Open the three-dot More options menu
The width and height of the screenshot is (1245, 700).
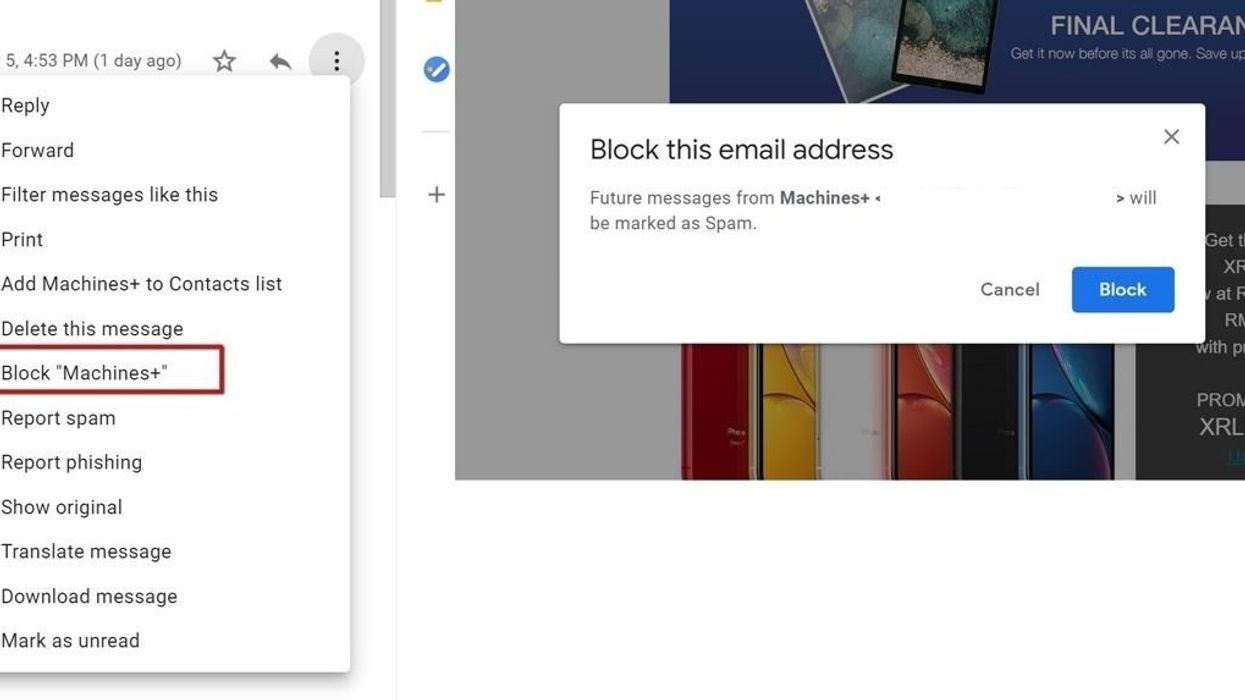pyautogui.click(x=336, y=61)
